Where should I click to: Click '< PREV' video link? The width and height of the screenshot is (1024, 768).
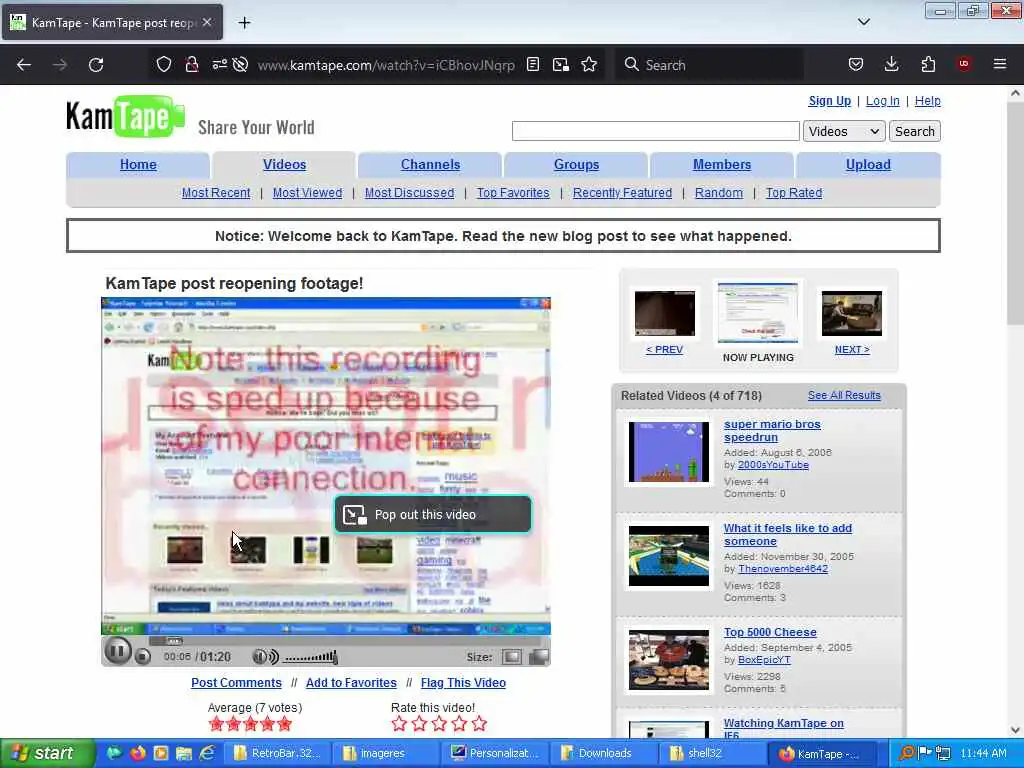(x=664, y=349)
